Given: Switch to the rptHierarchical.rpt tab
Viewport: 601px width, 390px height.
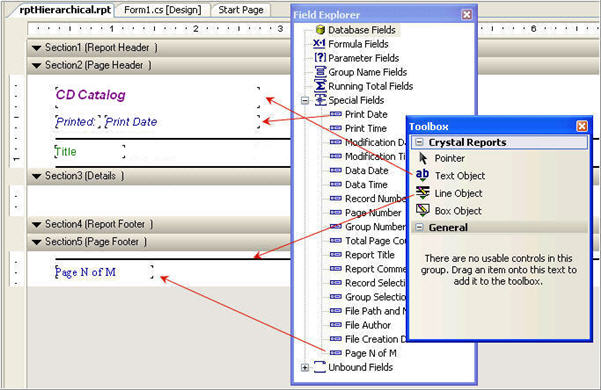Looking at the screenshot, I should 65,10.
